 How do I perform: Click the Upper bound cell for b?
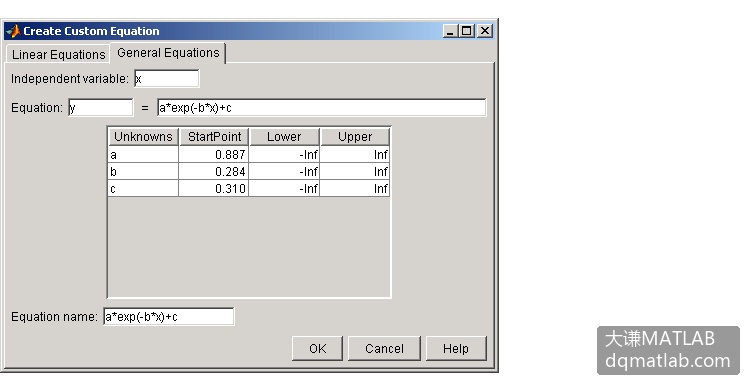coord(354,171)
